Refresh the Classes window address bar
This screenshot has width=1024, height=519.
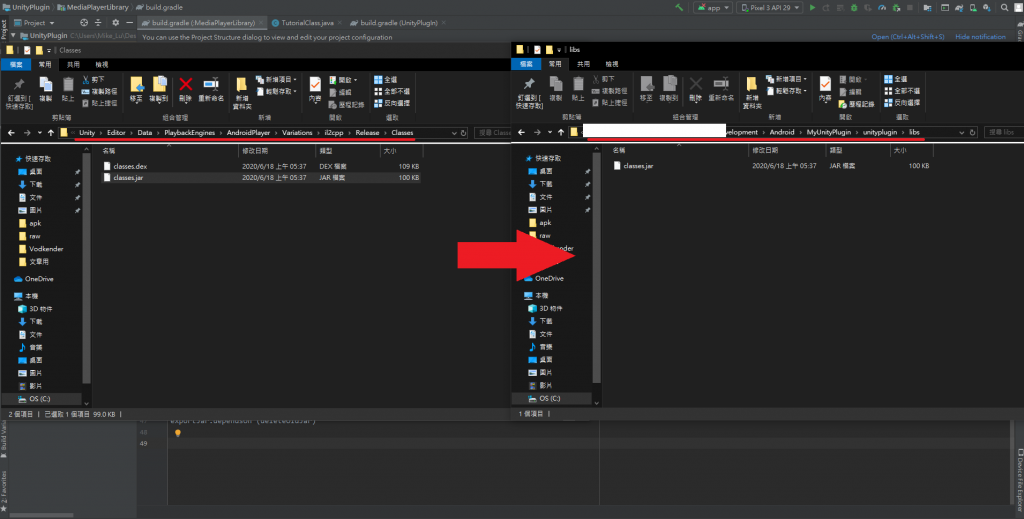pyautogui.click(x=464, y=133)
